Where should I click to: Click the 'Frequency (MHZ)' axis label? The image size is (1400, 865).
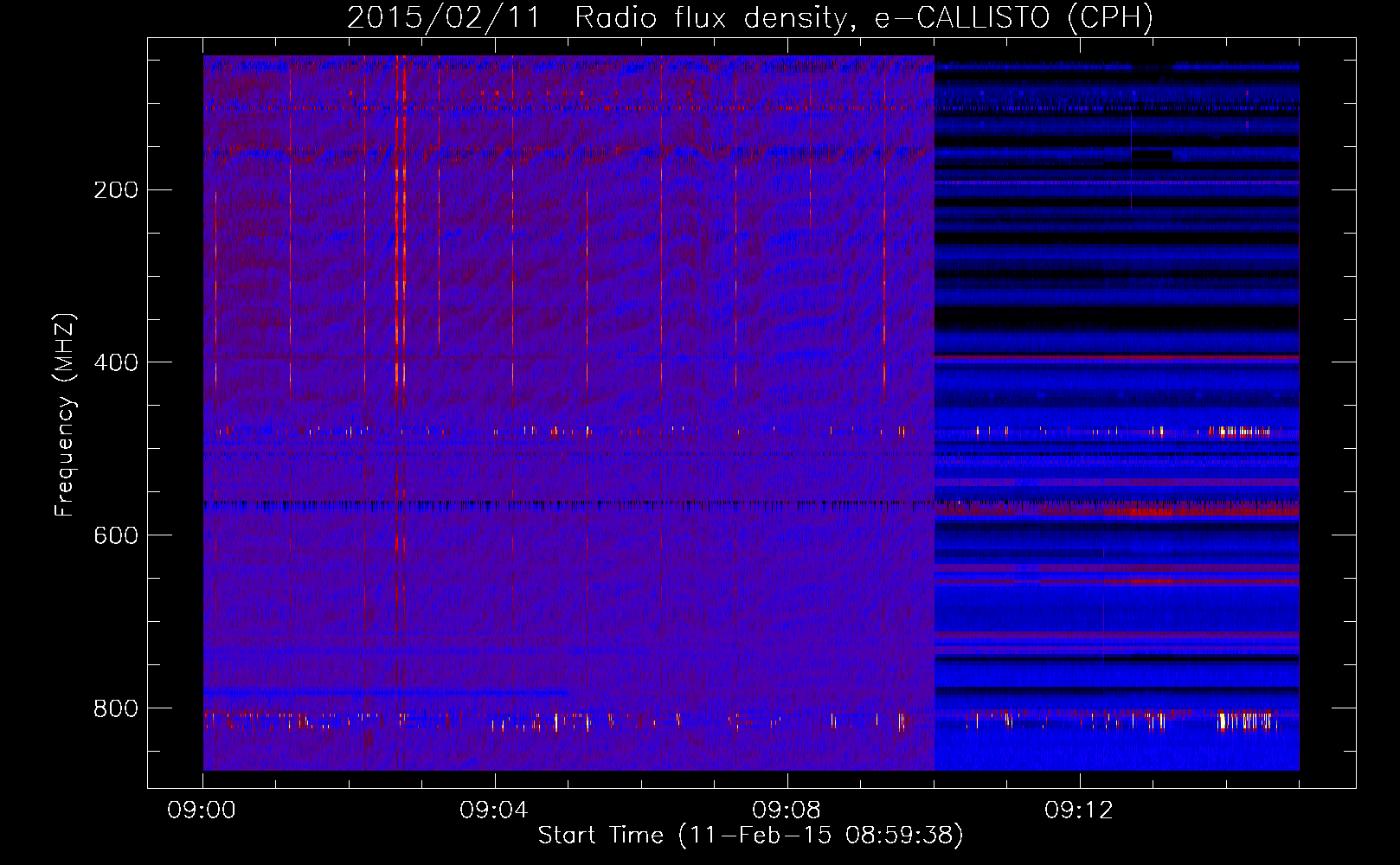click(65, 415)
